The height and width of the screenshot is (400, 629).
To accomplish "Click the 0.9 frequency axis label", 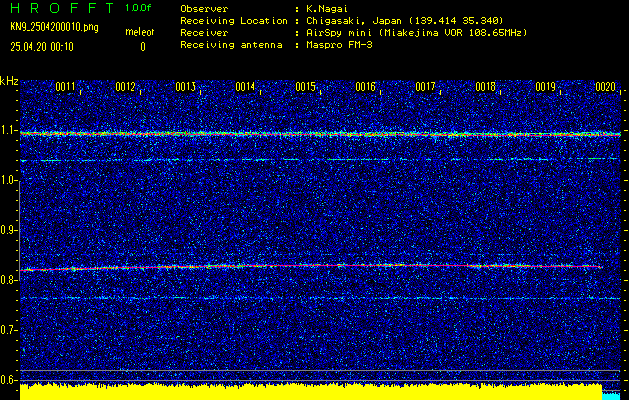I will 7,230.
